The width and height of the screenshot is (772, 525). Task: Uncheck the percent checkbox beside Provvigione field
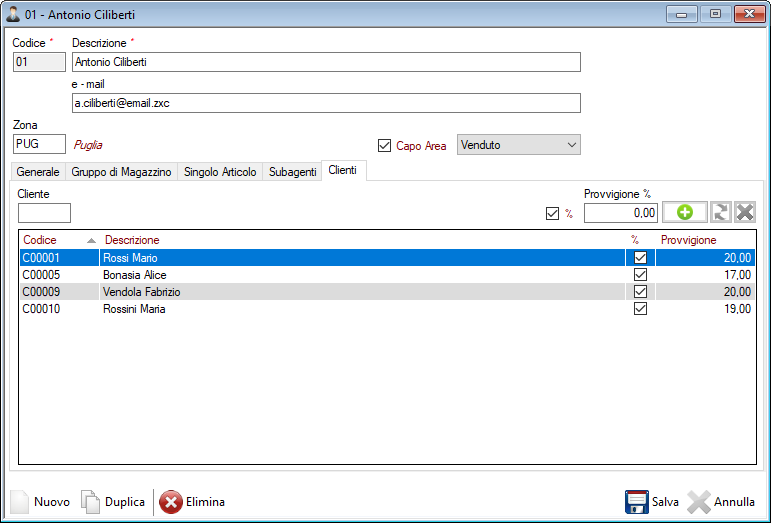(x=551, y=213)
